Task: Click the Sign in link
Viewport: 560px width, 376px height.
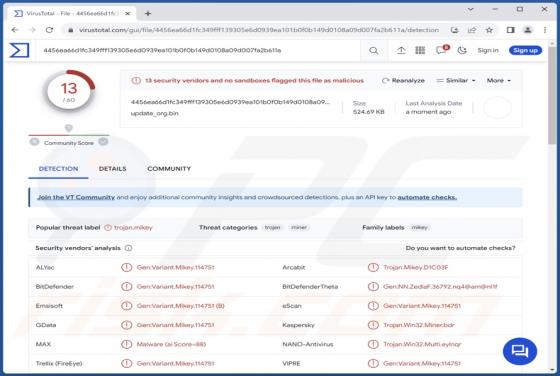Action: click(488, 50)
